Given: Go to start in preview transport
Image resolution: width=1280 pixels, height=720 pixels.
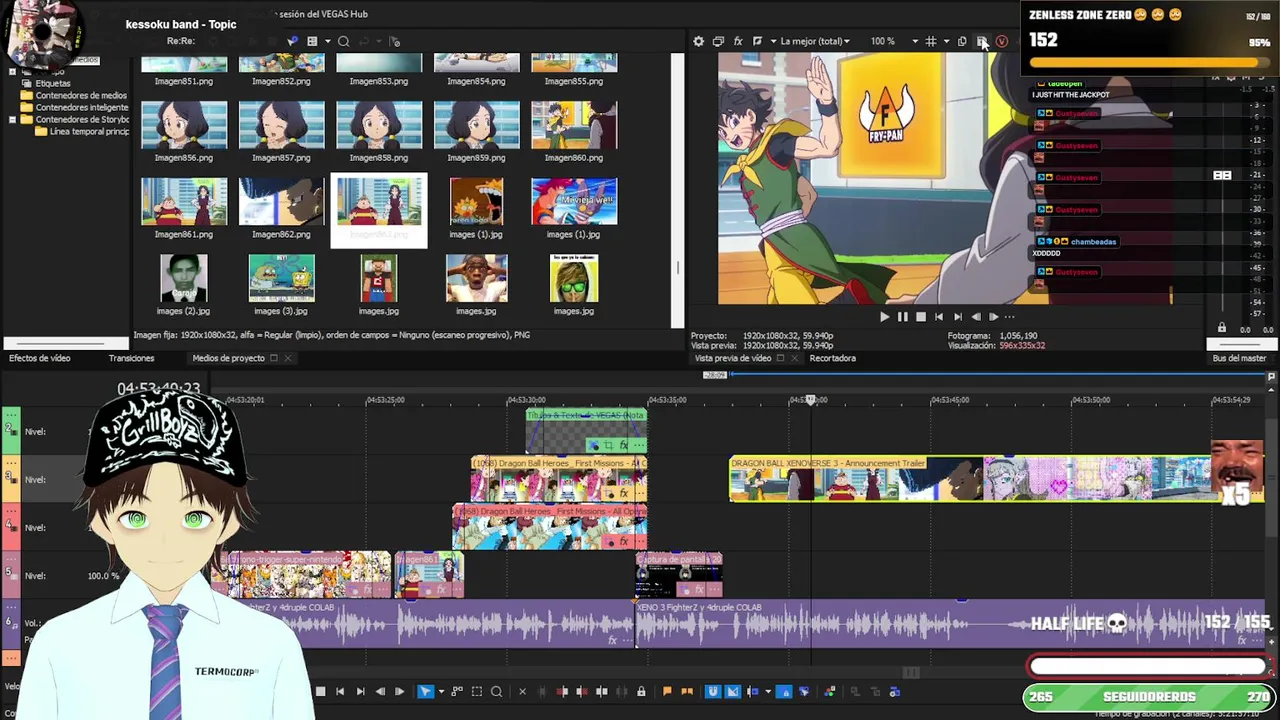Looking at the screenshot, I should (938, 317).
